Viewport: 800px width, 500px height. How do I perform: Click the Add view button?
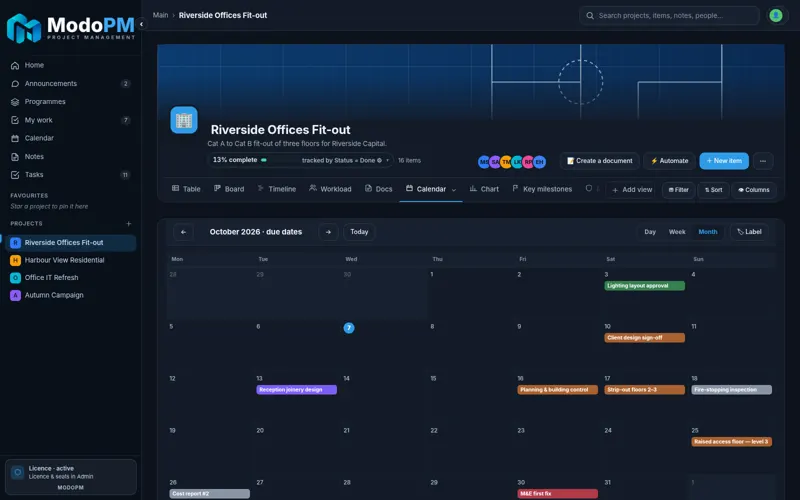pos(632,190)
